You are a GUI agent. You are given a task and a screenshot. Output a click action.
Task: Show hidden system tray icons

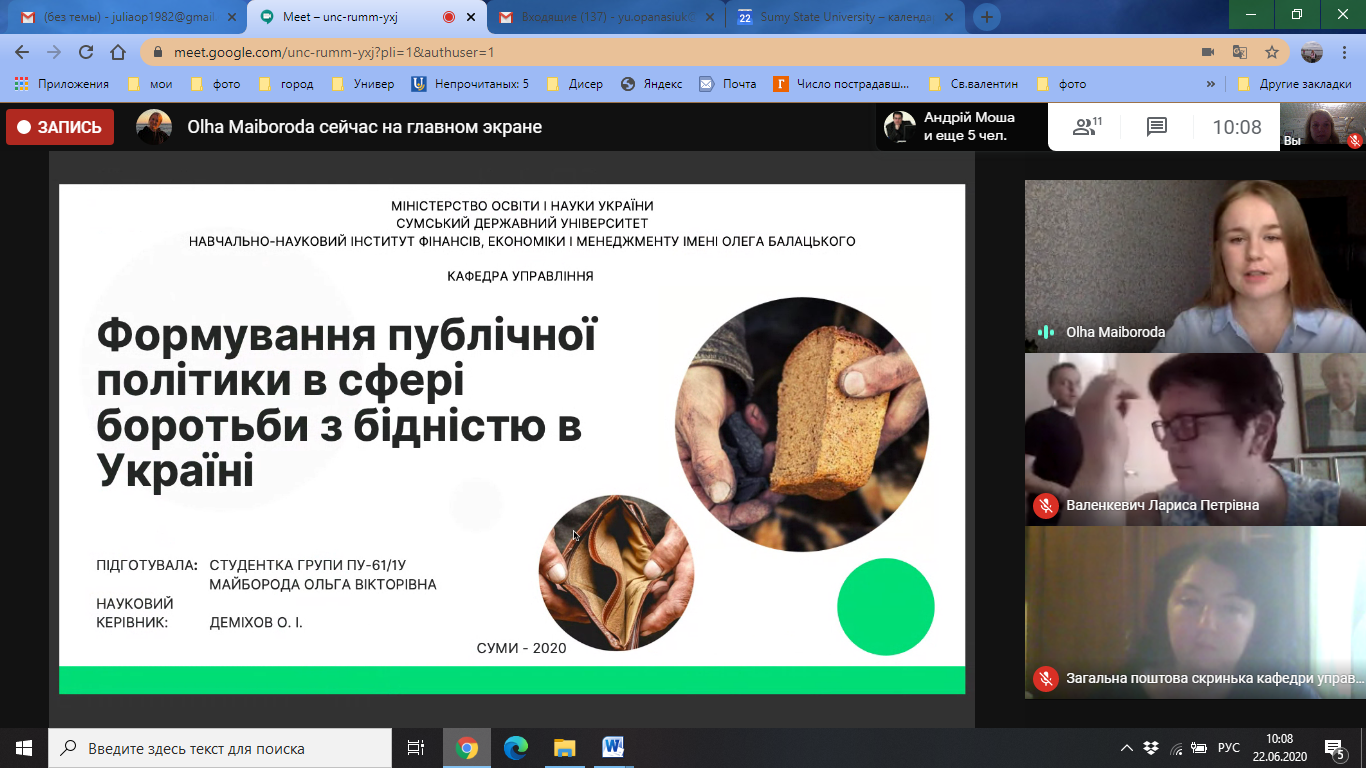click(1127, 748)
